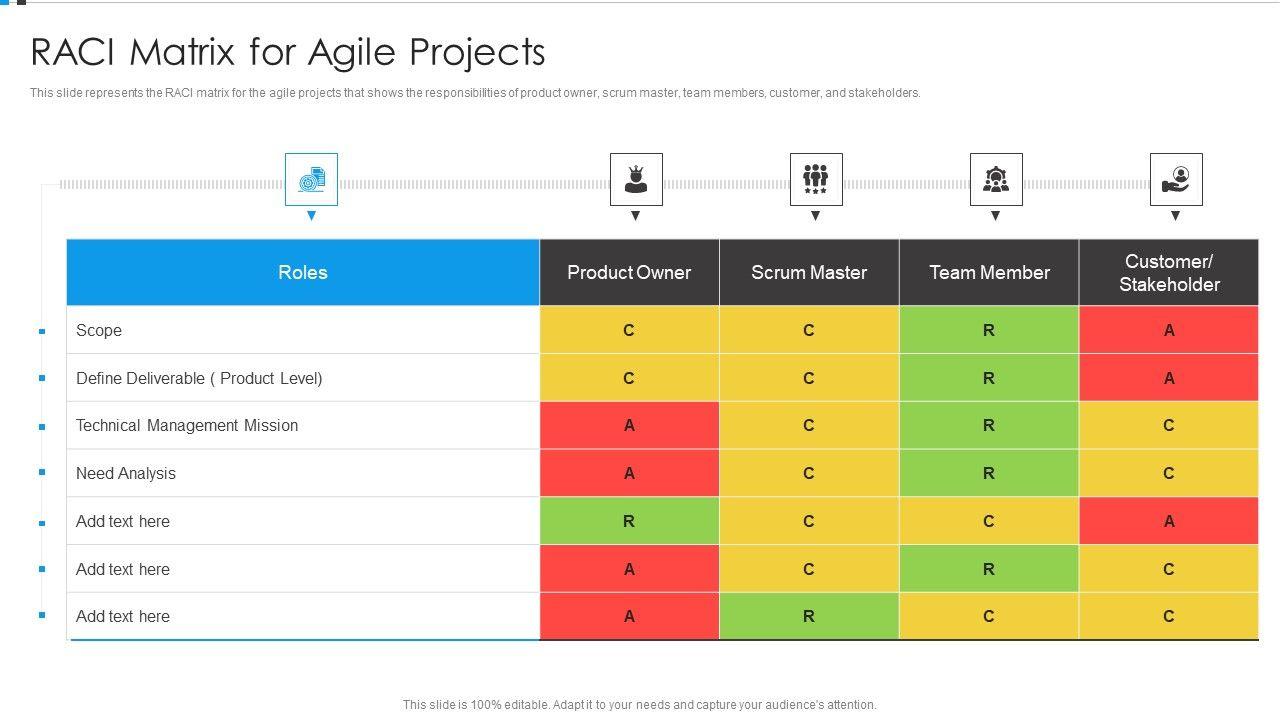The width and height of the screenshot is (1280, 720).
Task: Click the product owner crown person icon
Action: [x=636, y=180]
